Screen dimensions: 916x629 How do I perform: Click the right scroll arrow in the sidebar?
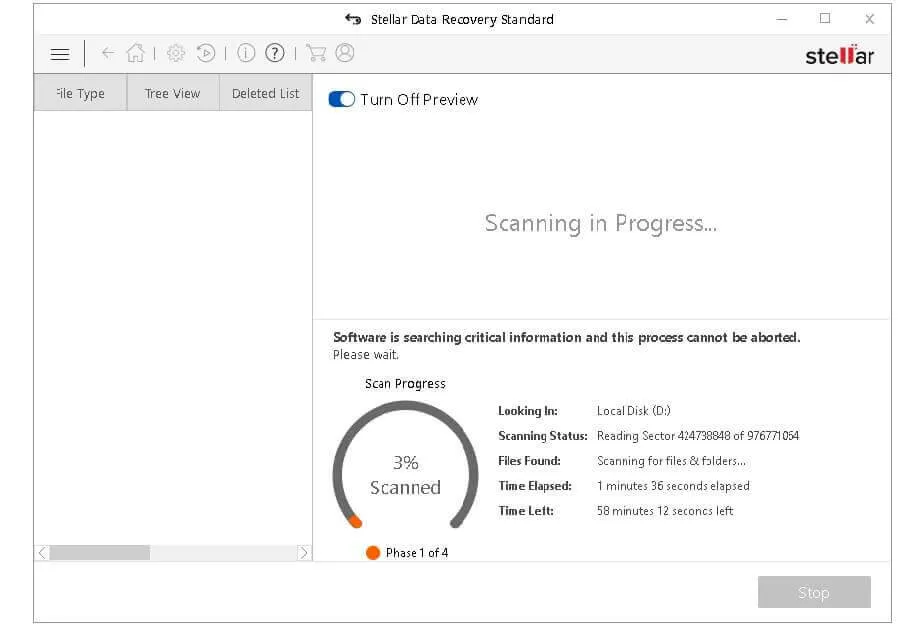point(304,553)
